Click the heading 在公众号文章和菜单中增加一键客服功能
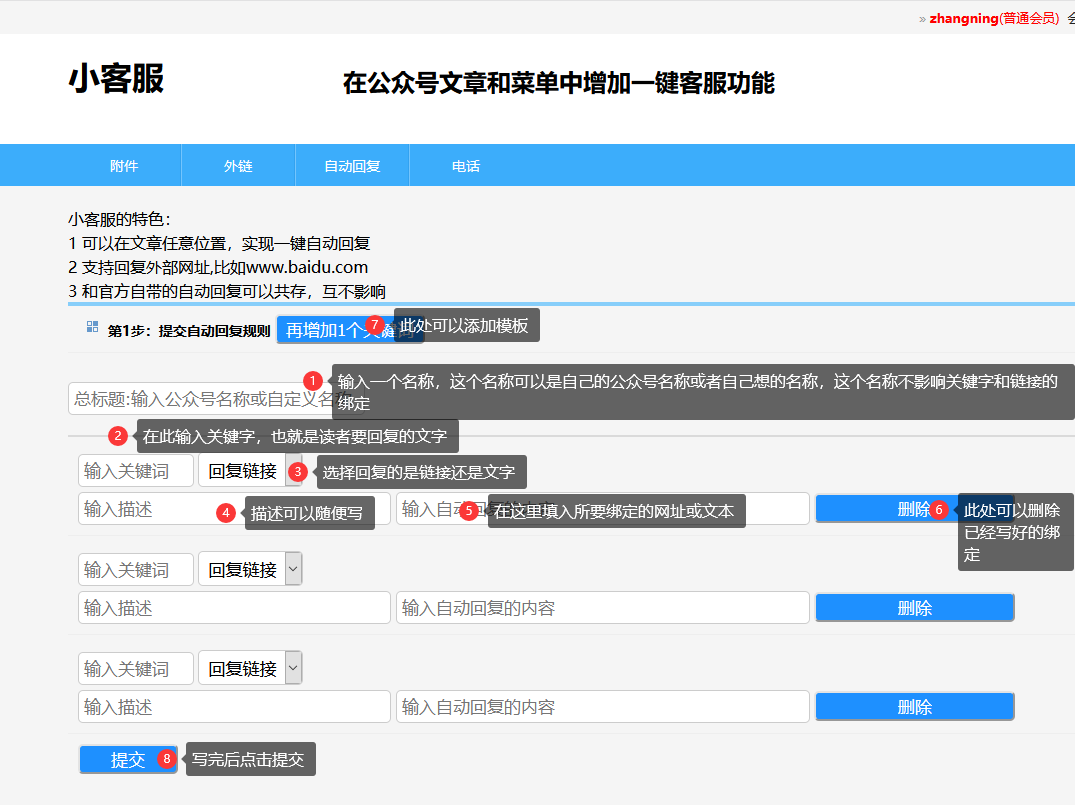Image resolution: width=1075 pixels, height=805 pixels. [558, 83]
